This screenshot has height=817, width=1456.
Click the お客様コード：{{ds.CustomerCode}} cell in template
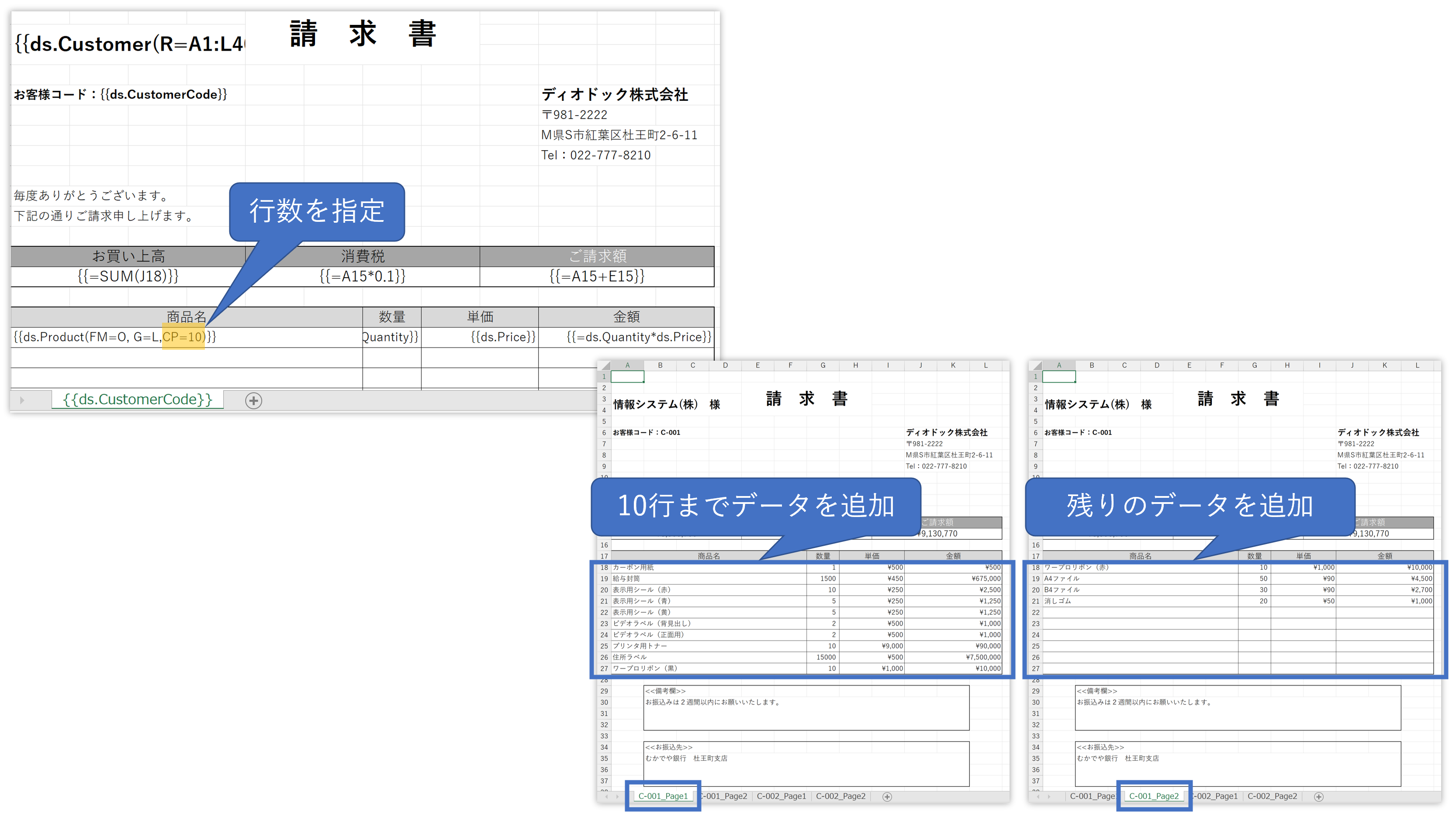(121, 94)
